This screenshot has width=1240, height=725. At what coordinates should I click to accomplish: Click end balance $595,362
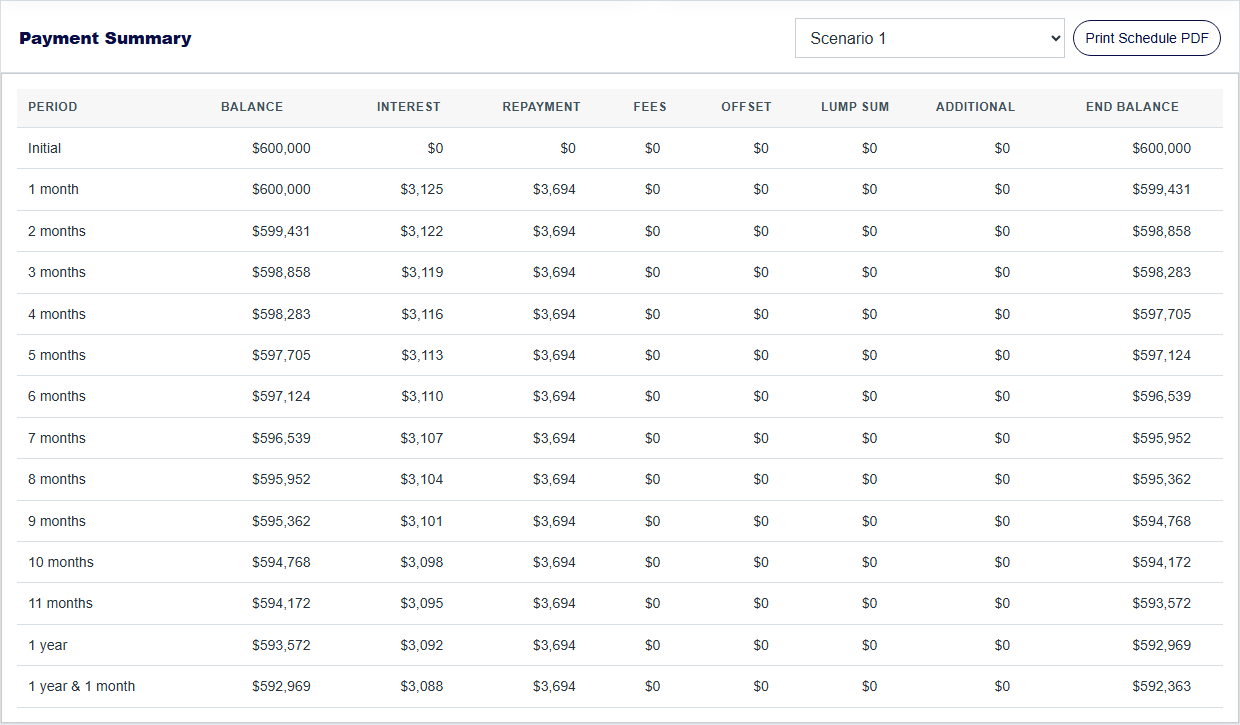[1162, 479]
